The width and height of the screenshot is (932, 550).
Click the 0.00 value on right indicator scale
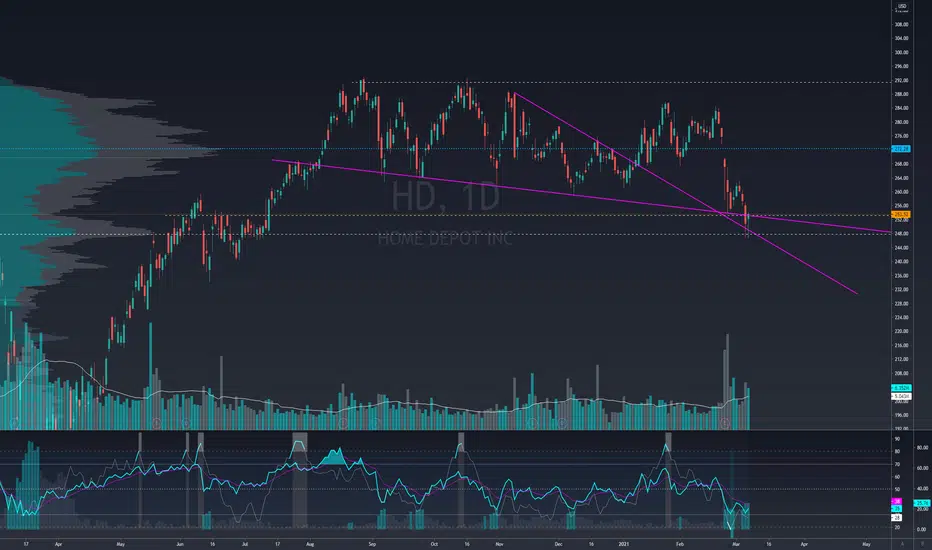tap(922, 529)
